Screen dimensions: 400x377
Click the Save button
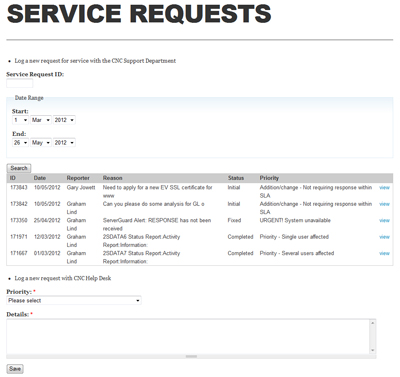pyautogui.click(x=15, y=369)
